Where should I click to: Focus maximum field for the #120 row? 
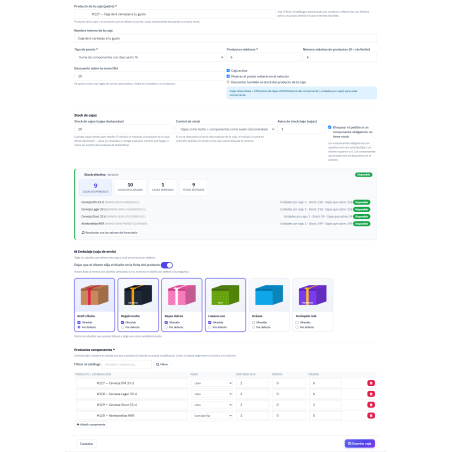pos(325,416)
